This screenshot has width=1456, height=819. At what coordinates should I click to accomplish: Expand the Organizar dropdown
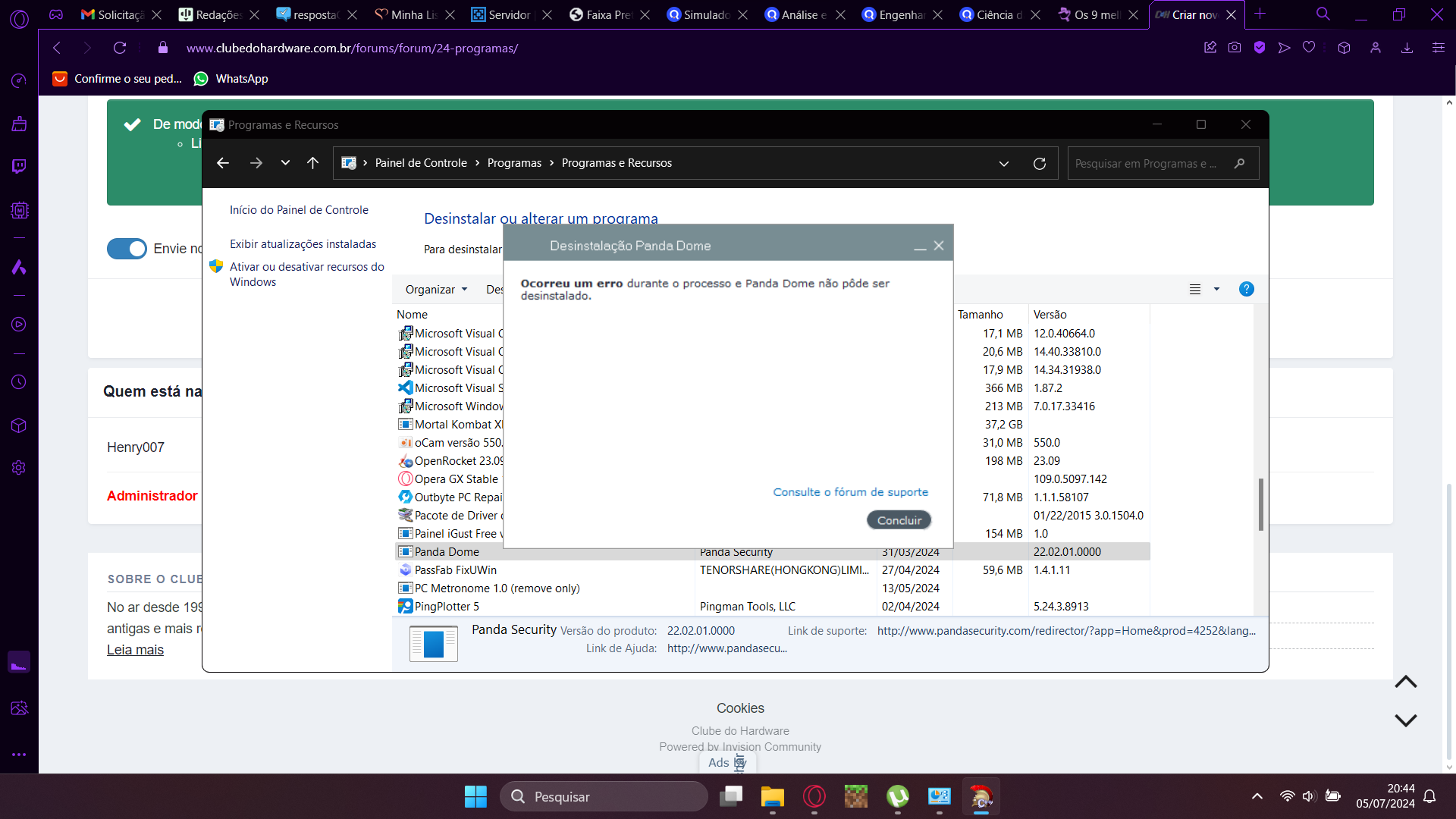436,289
